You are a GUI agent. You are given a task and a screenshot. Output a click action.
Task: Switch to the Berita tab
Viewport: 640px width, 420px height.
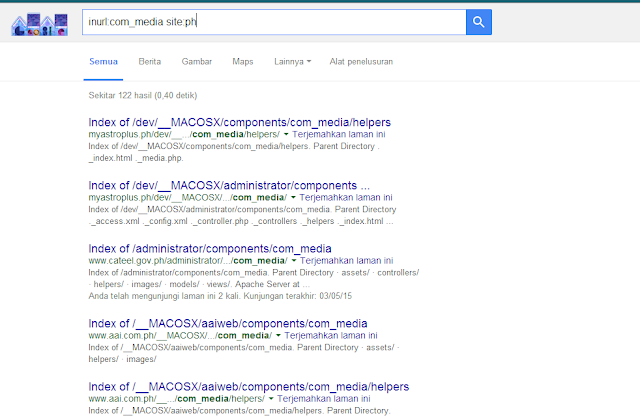(x=149, y=62)
